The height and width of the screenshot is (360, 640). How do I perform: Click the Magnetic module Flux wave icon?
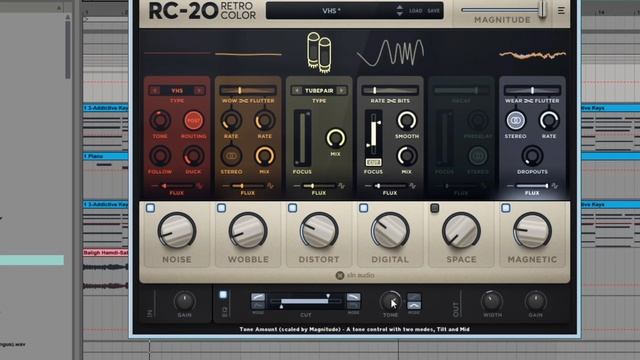pos(554,186)
